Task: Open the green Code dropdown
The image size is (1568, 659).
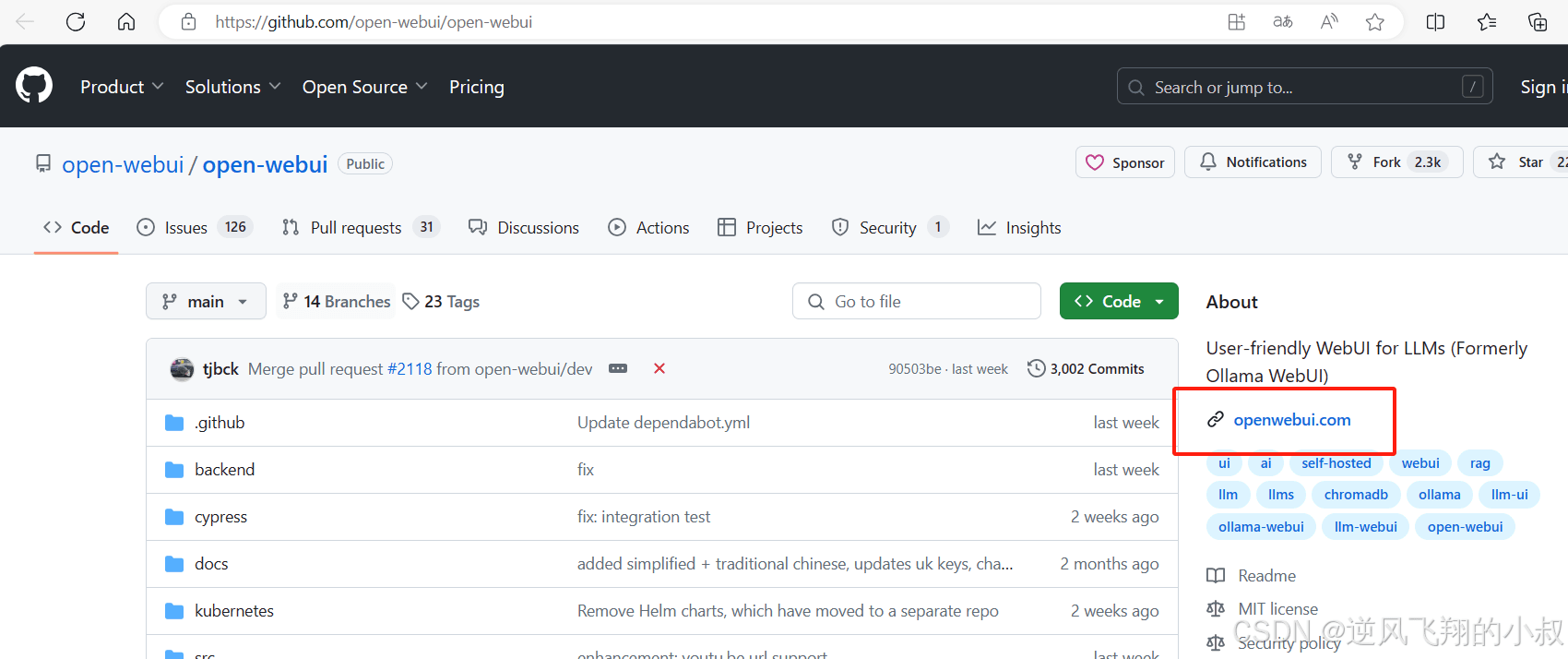Action: click(x=1119, y=302)
